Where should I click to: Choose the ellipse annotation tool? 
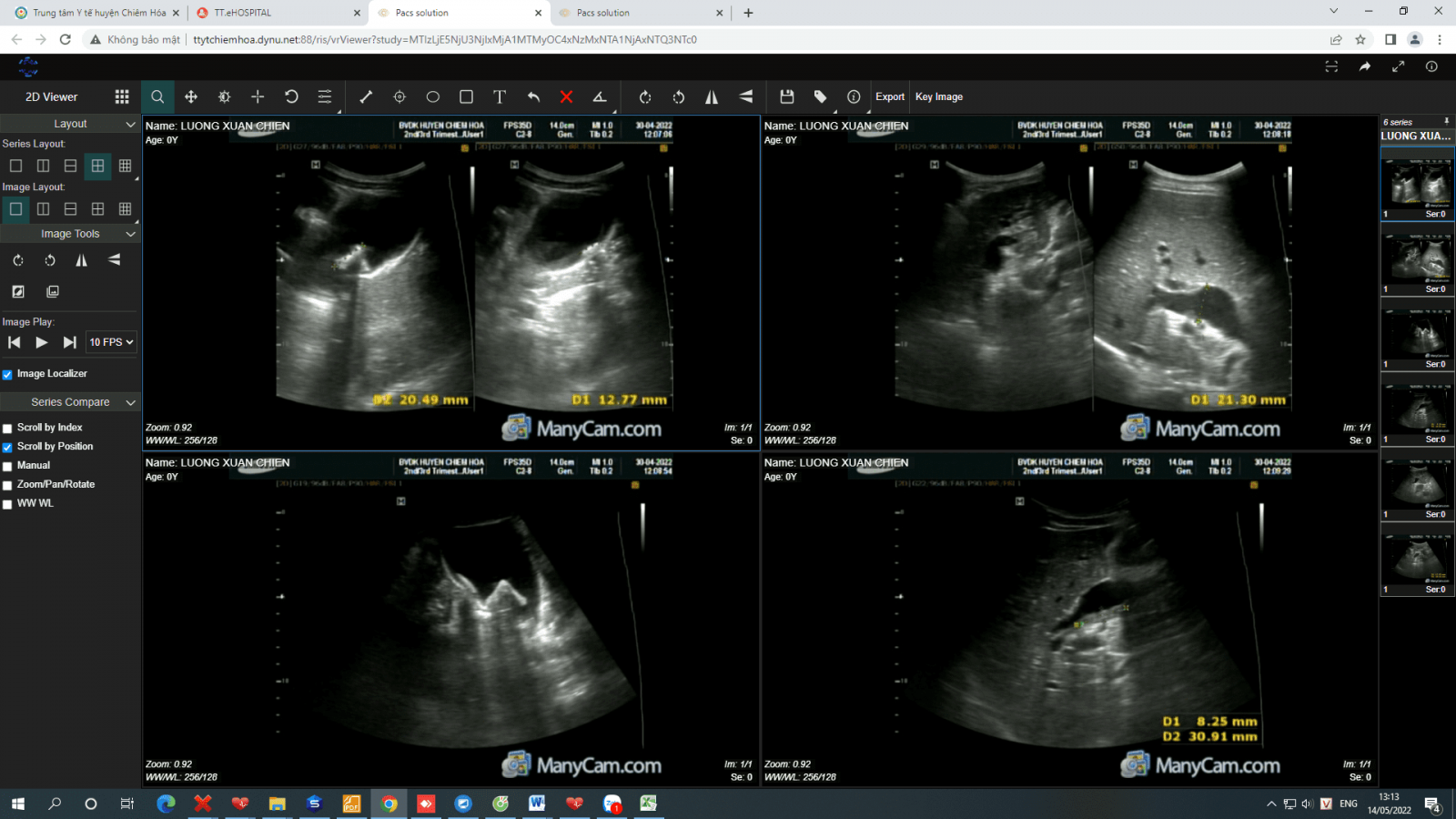point(433,96)
